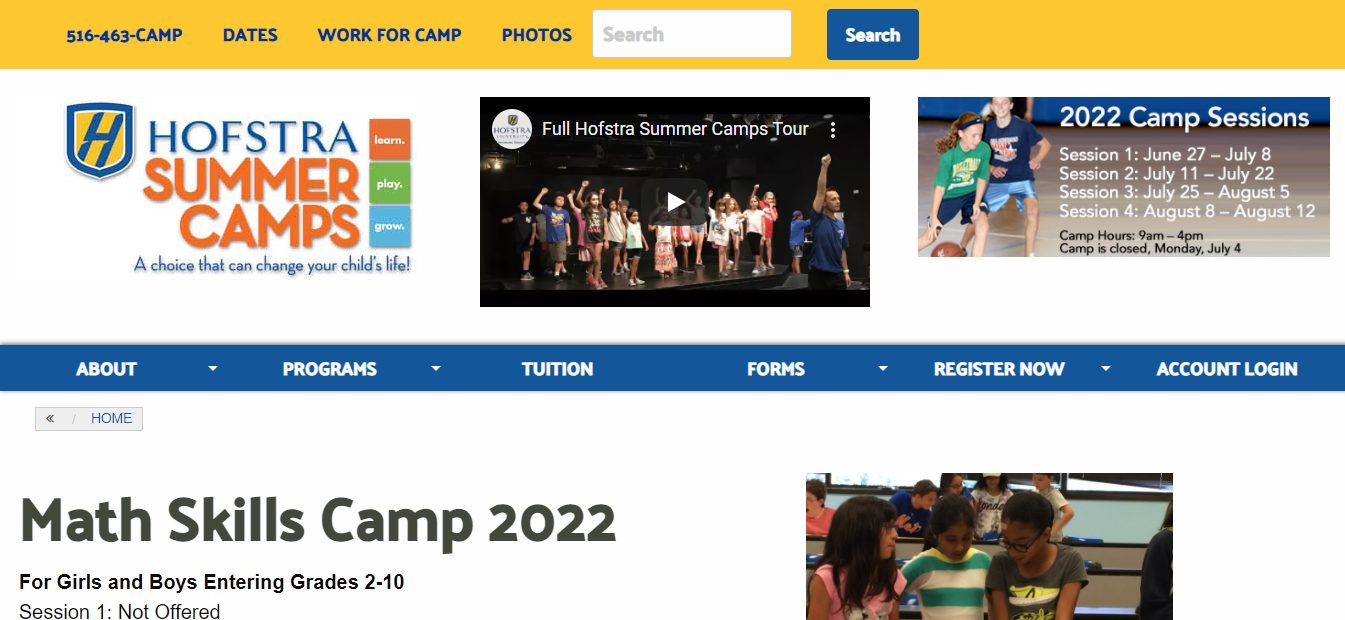Click the blue Search button

872,35
